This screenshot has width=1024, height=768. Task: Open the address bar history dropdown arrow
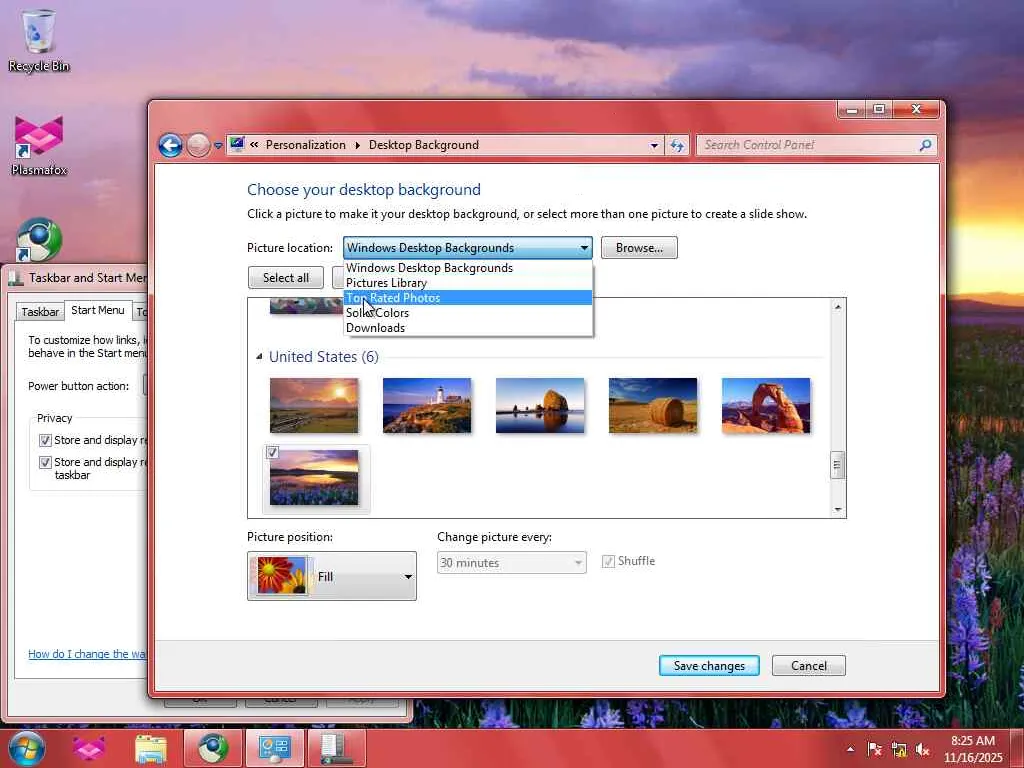point(654,146)
